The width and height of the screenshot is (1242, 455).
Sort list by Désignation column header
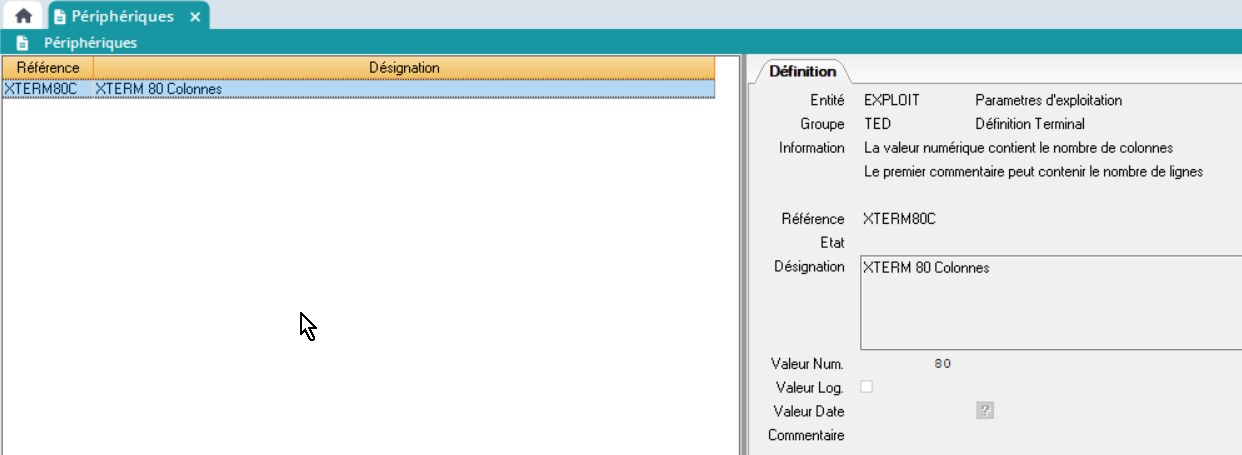coord(404,67)
